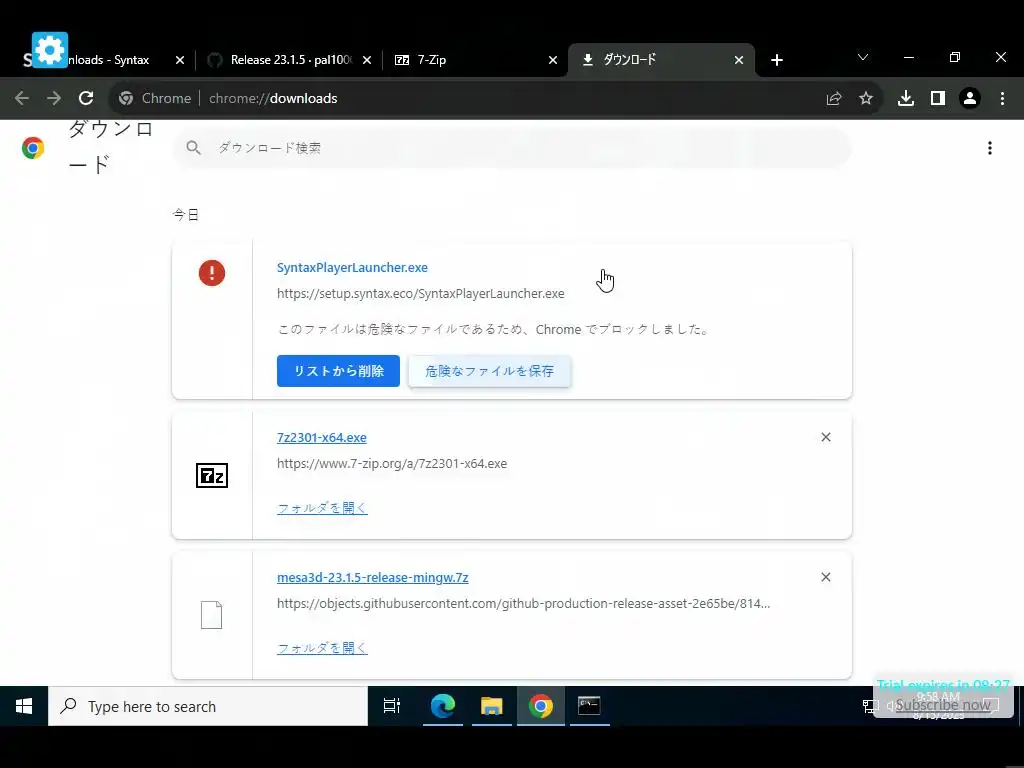Screen dimensions: 1024x768
Task: Click the blue gear settings overlay icon
Action: click(x=50, y=50)
